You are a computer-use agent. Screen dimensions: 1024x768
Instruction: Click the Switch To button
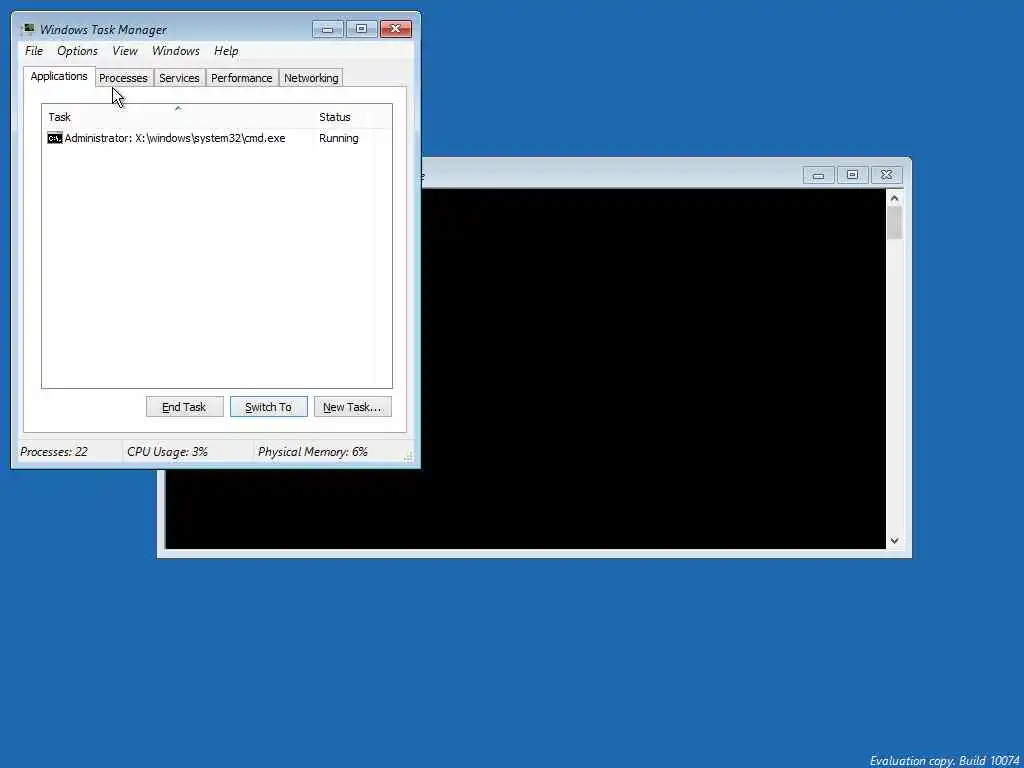tap(268, 407)
